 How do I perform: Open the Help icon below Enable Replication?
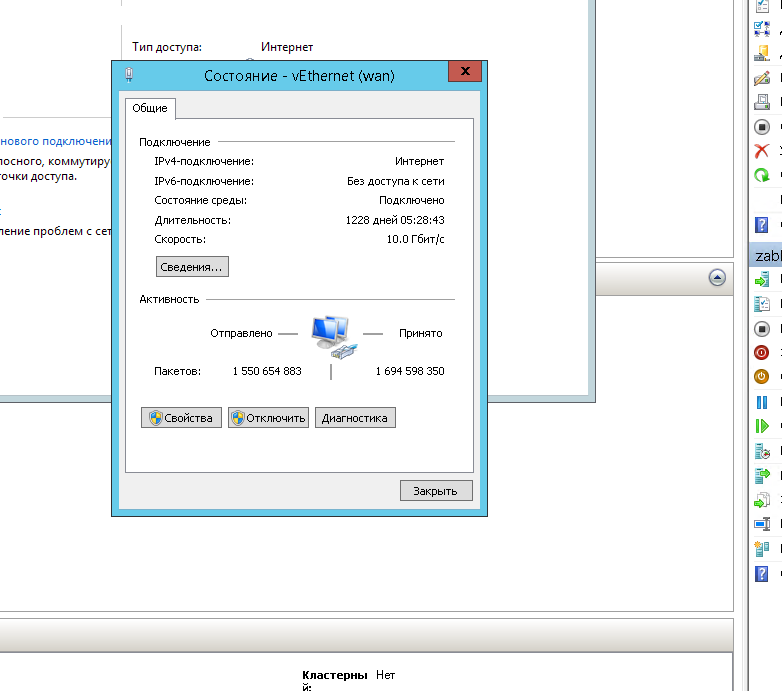[x=762, y=574]
